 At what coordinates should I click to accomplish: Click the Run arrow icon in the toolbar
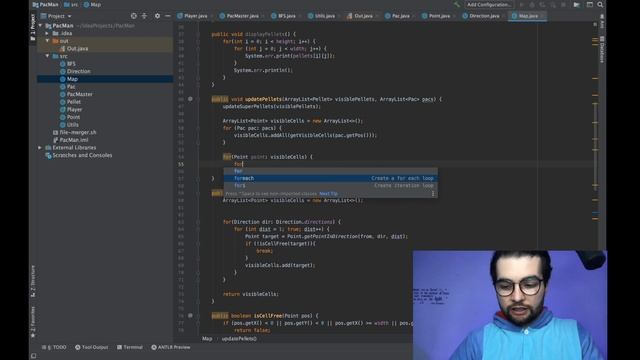pos(522,4)
